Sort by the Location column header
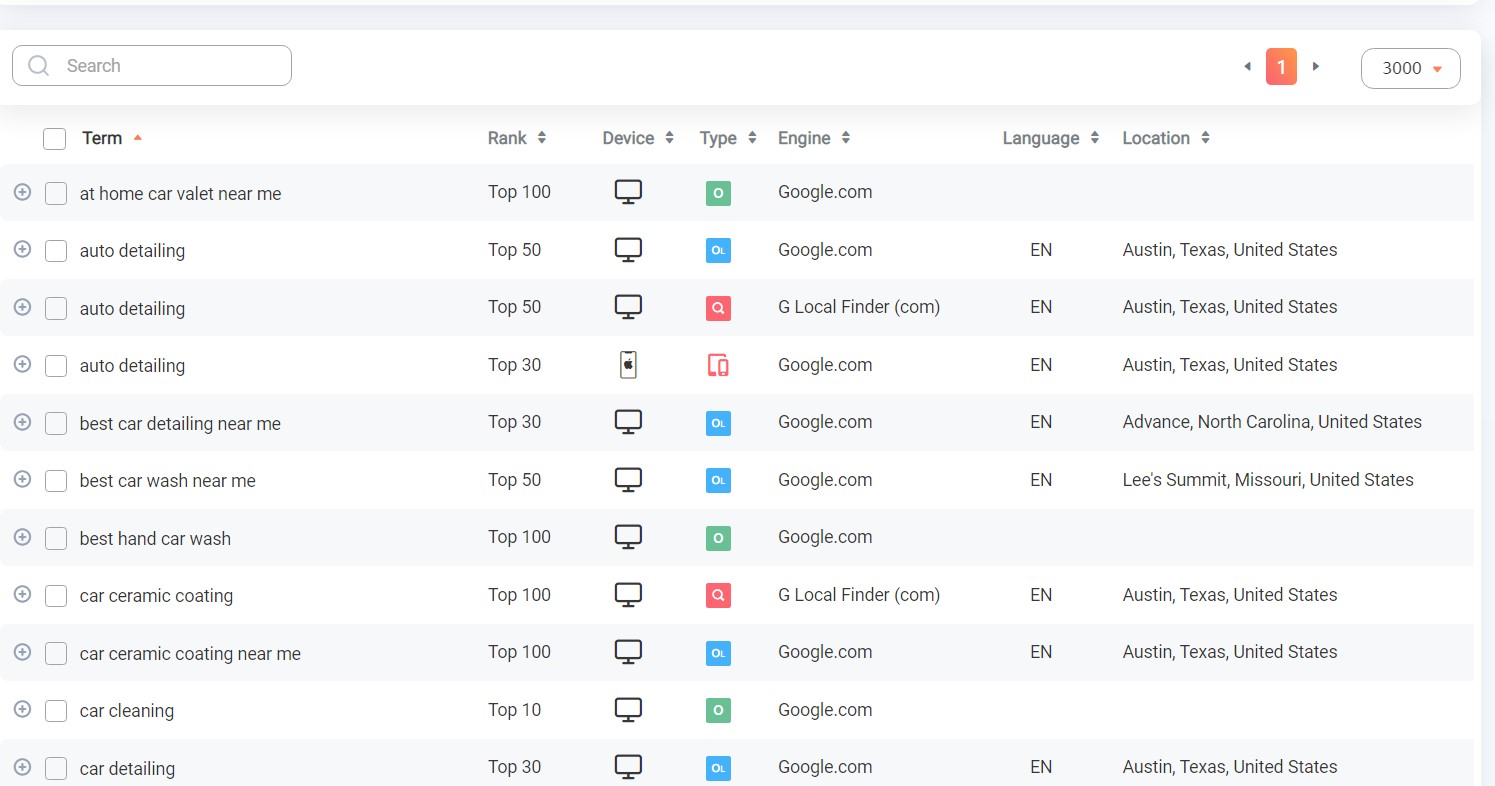The image size is (1495, 786). 1166,138
